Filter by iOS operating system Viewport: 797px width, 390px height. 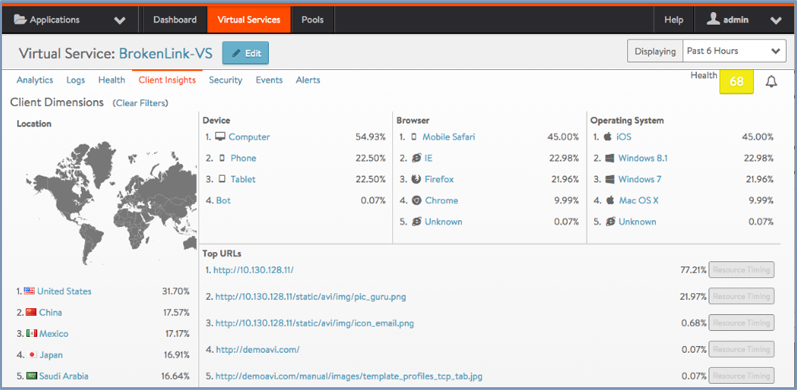click(624, 137)
